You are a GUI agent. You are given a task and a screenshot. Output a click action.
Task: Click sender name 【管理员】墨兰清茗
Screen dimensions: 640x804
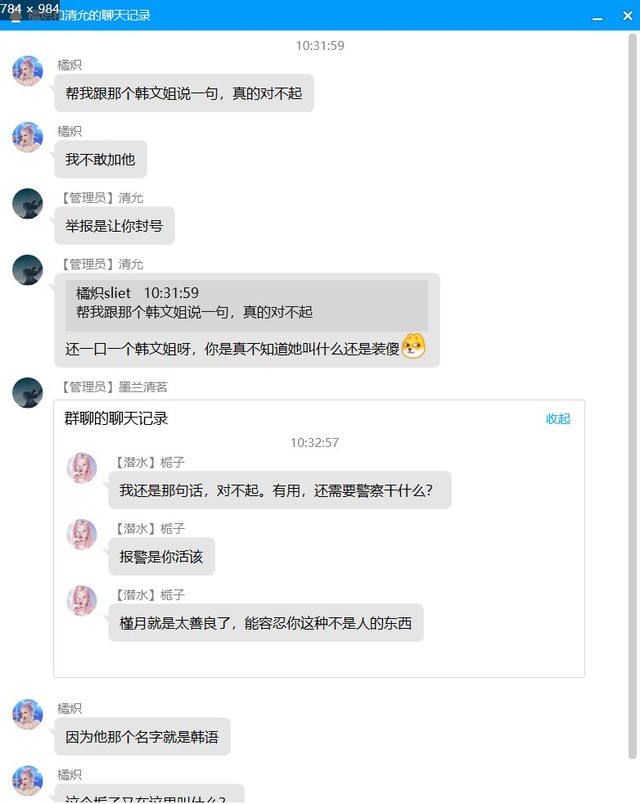click(113, 387)
